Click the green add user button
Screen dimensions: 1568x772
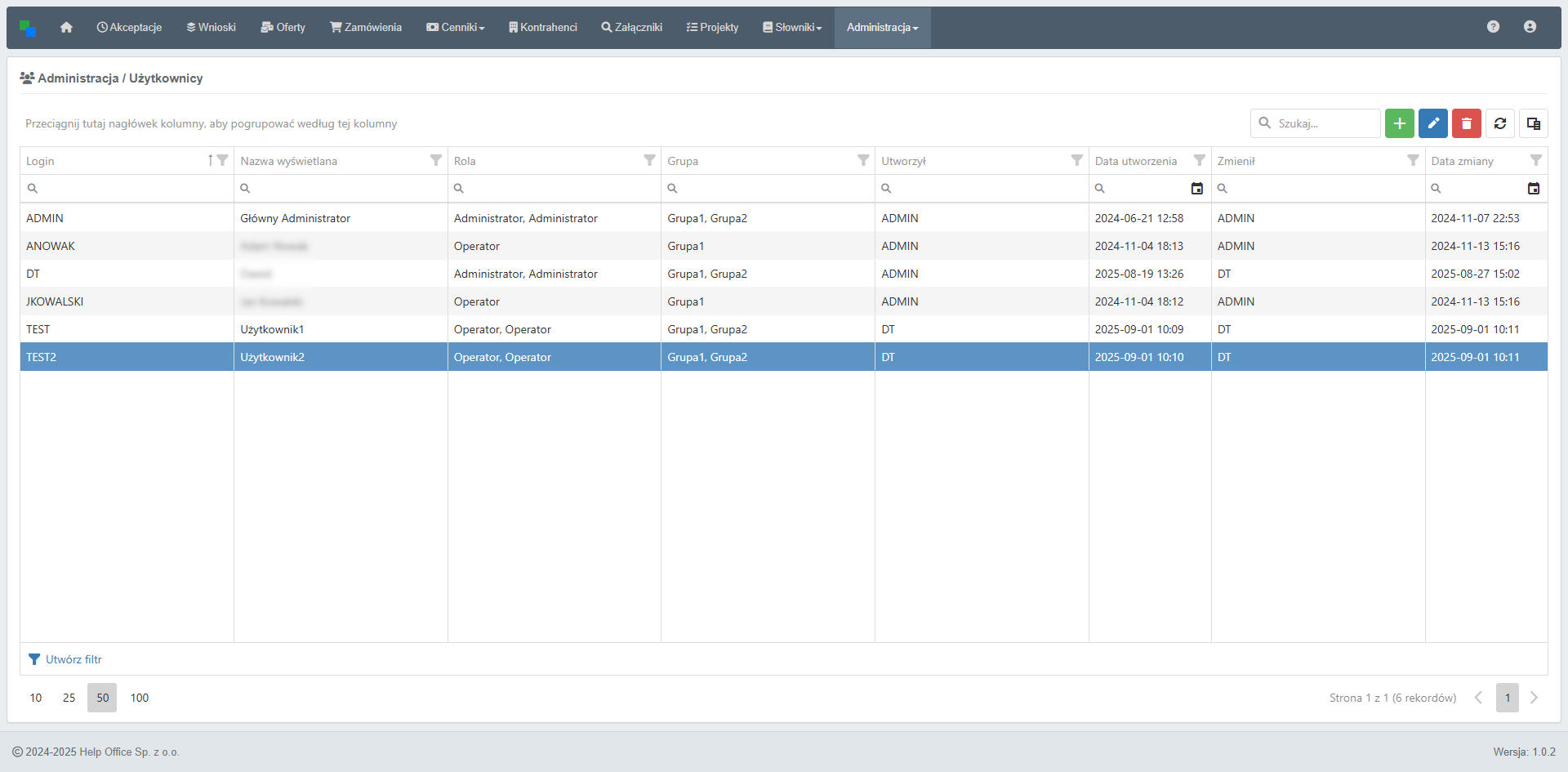click(1399, 123)
